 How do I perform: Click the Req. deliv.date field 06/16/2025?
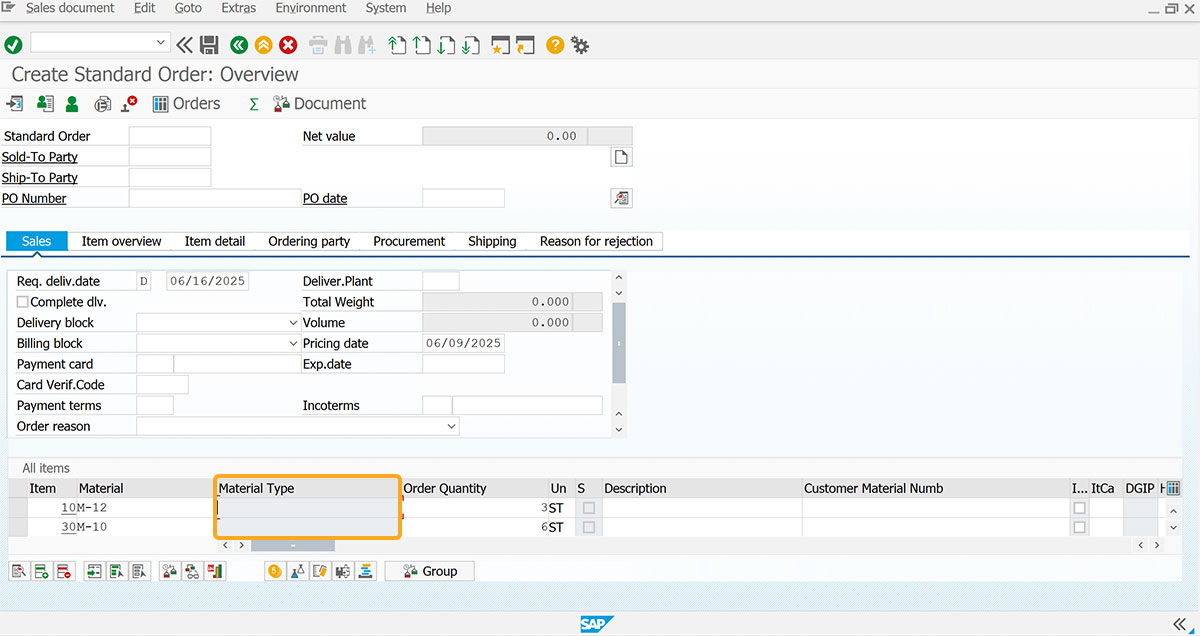207,281
